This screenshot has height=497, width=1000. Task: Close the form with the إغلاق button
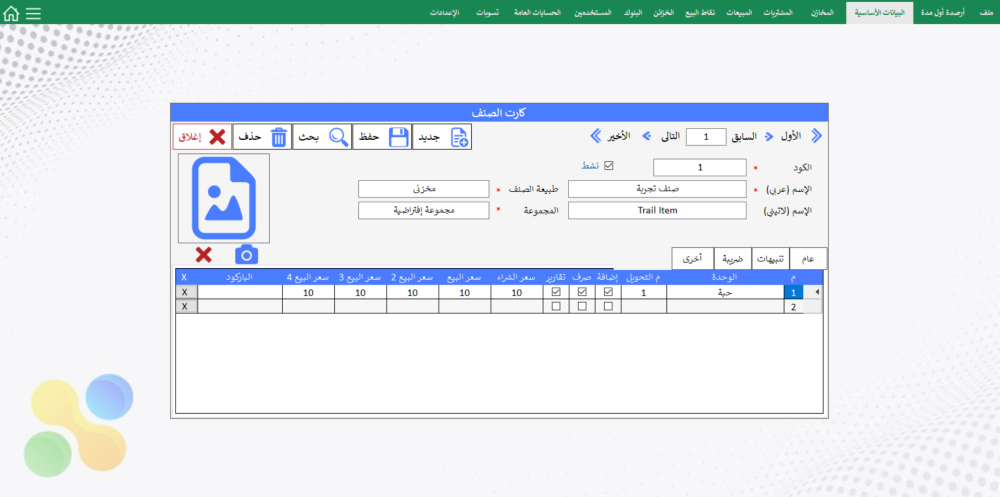(x=202, y=137)
